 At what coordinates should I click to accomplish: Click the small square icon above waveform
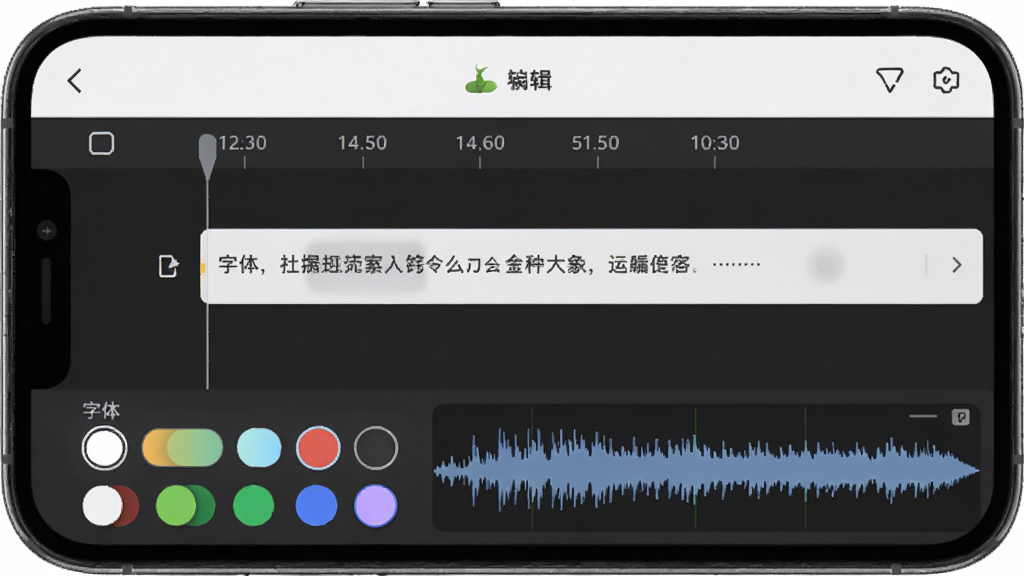coord(960,417)
